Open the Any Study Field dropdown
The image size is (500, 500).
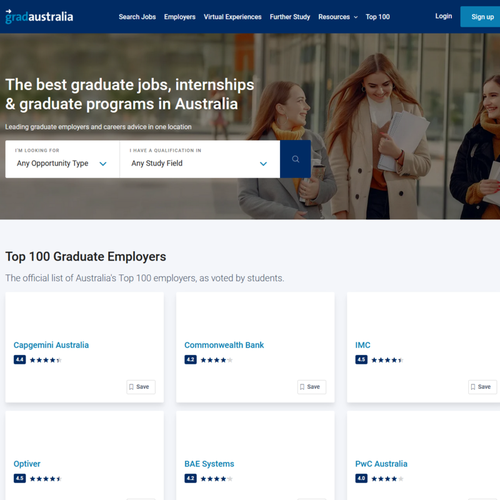coord(199,159)
